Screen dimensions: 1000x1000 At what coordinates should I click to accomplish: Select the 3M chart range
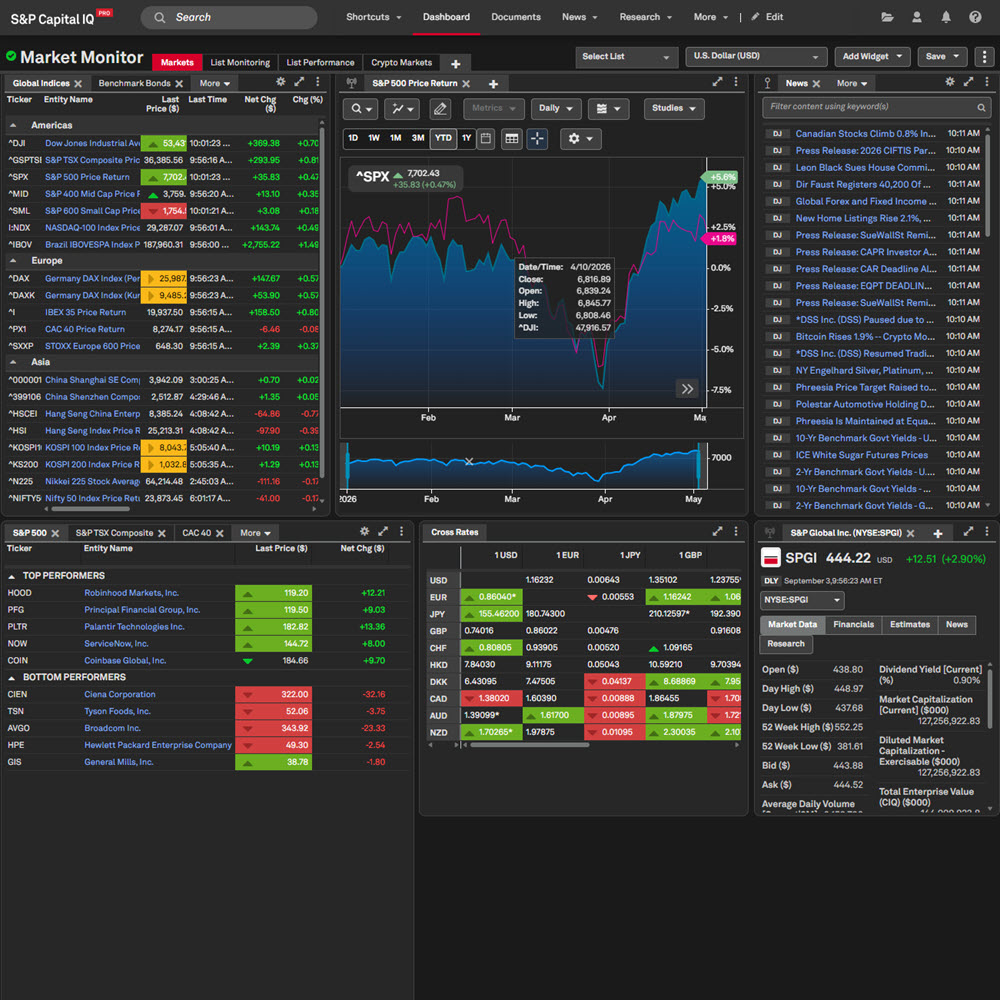tap(418, 138)
